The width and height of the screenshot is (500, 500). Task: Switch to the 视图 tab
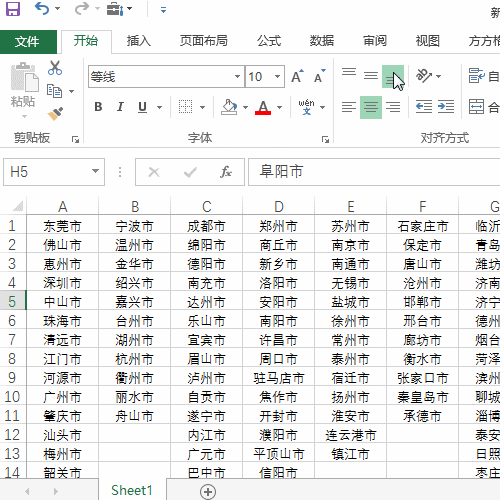pos(428,41)
